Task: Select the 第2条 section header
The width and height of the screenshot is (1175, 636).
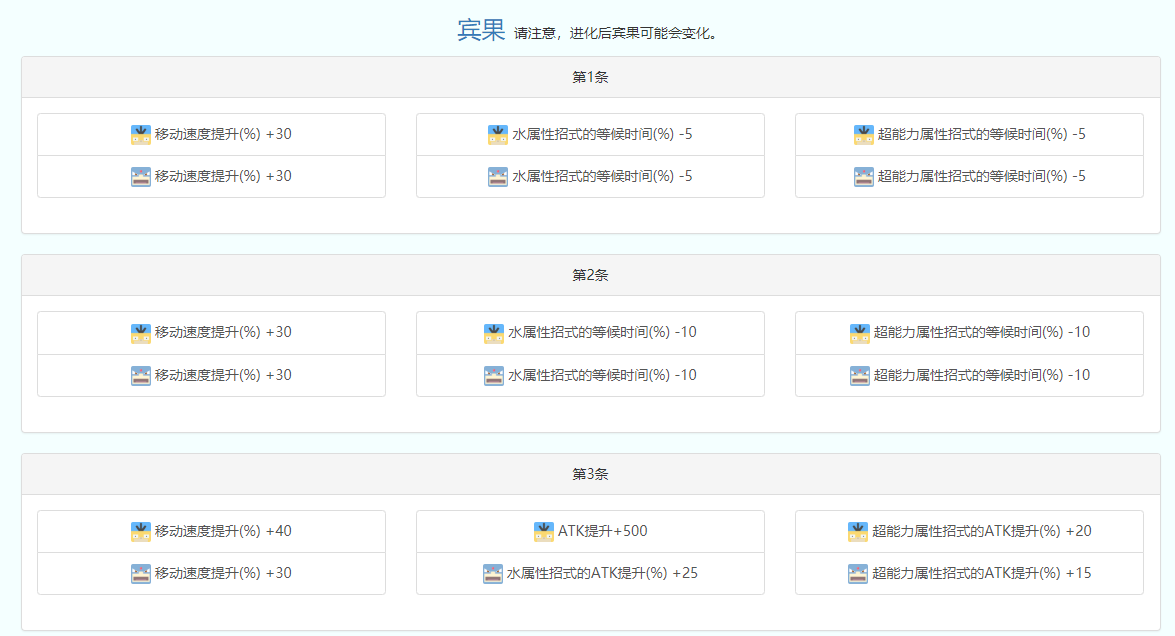Action: 590,275
